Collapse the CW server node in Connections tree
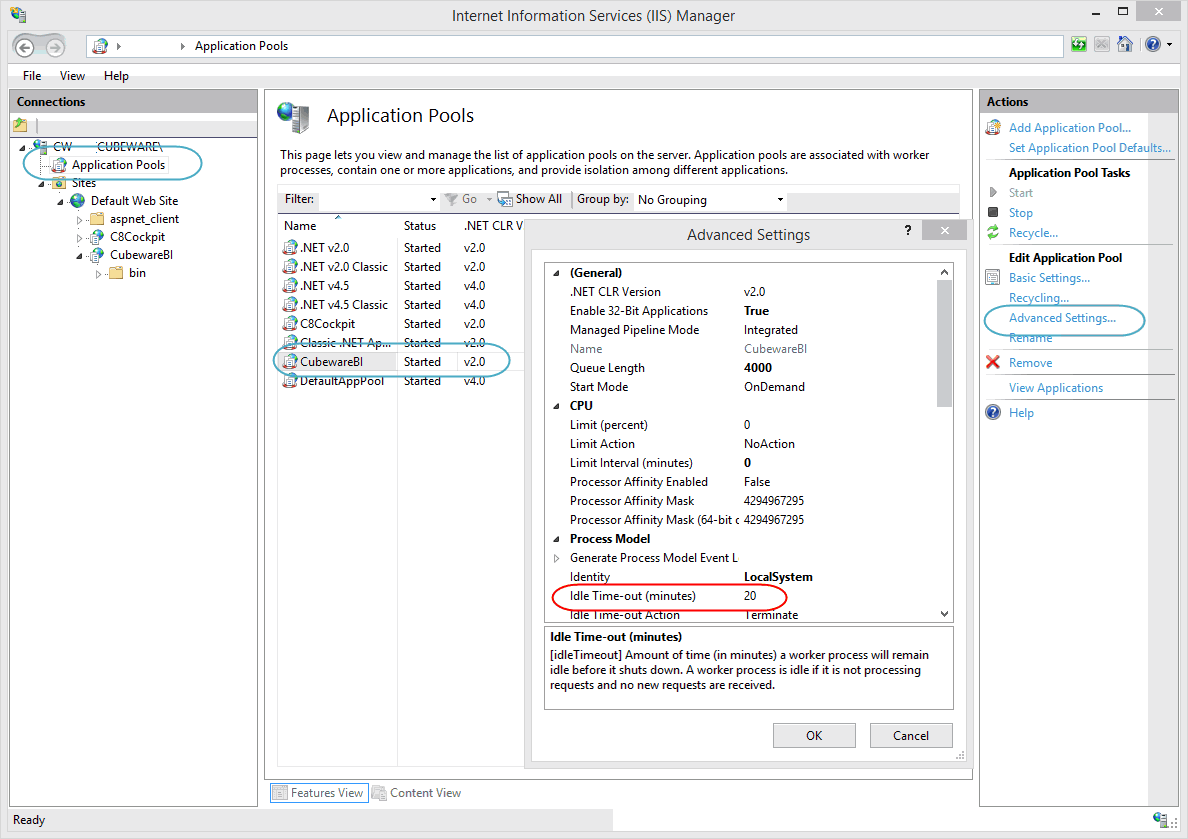This screenshot has height=839, width=1188. 22,147
